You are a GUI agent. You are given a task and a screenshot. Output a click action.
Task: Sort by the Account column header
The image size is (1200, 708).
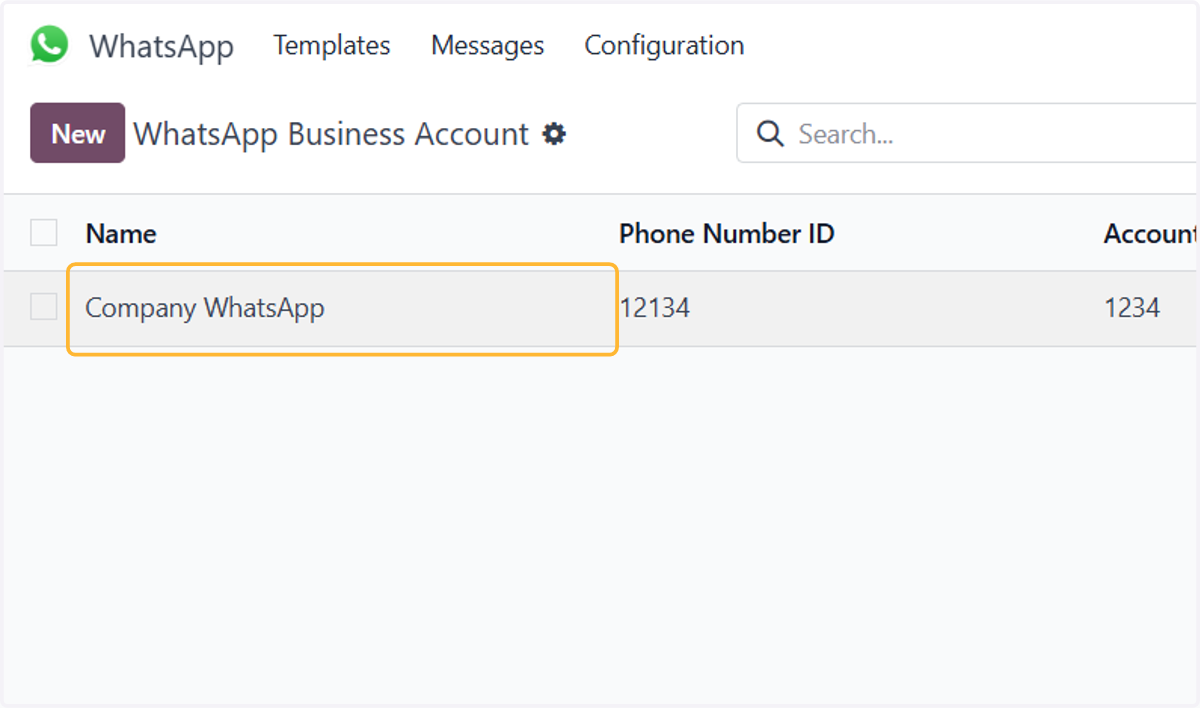click(1150, 234)
